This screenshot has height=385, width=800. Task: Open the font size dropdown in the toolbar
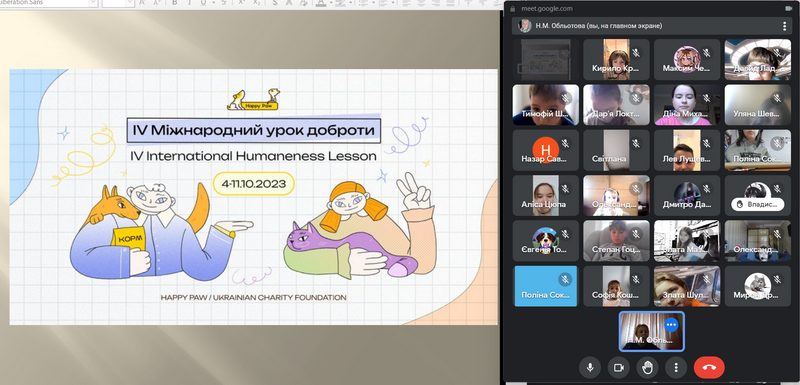click(131, 3)
